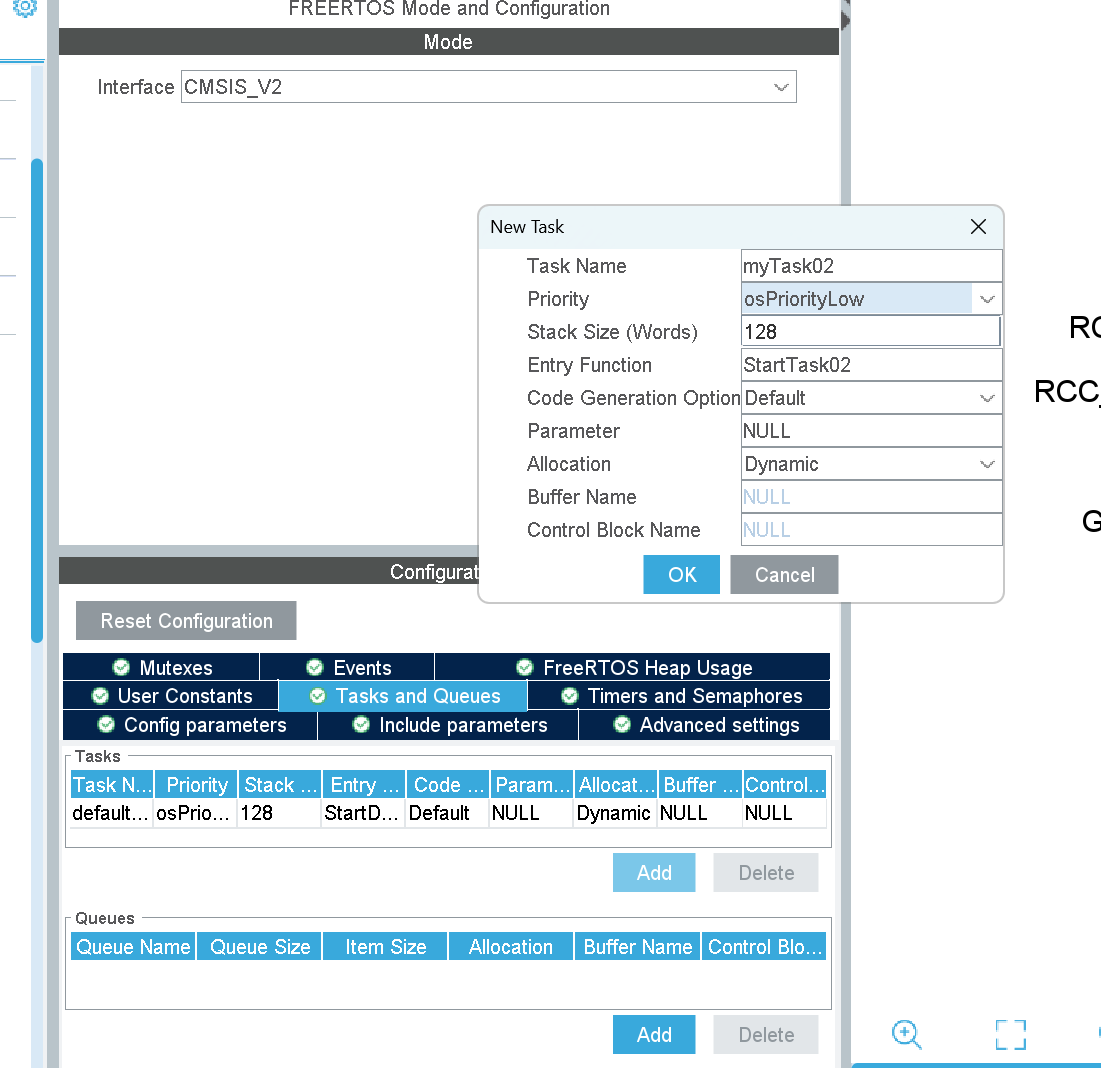Open the Include parameters tab
The height and width of the screenshot is (1068, 1101).
pos(448,725)
